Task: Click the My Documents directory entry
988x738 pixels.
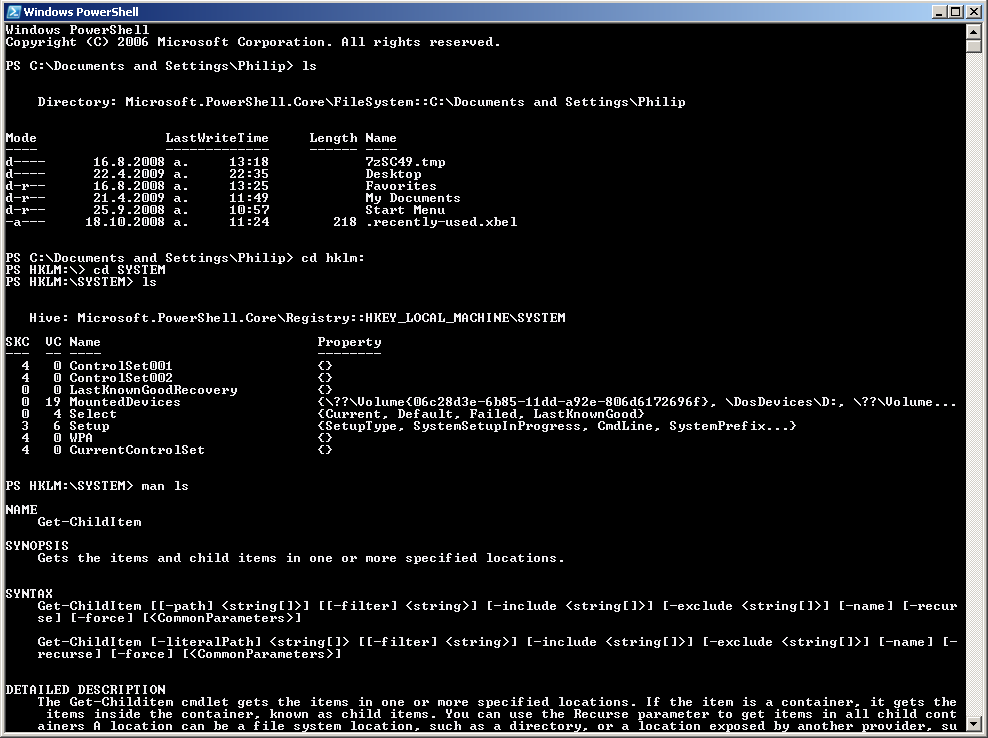Action: [x=413, y=198]
